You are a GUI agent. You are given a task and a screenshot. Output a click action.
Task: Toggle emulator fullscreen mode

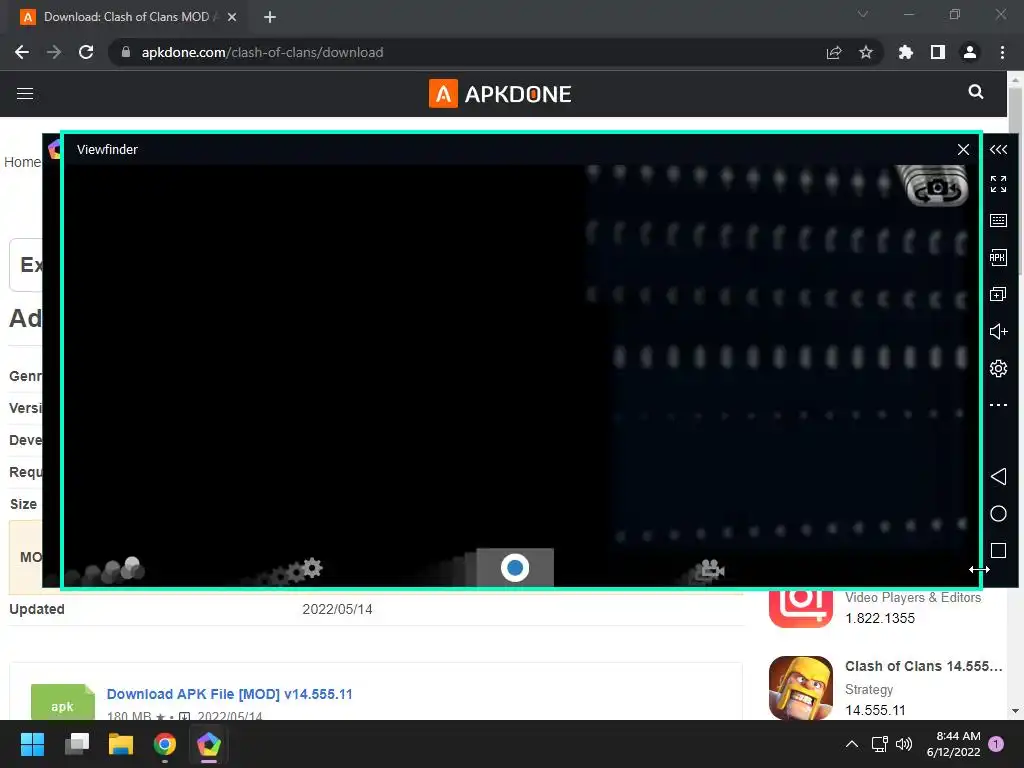click(998, 184)
